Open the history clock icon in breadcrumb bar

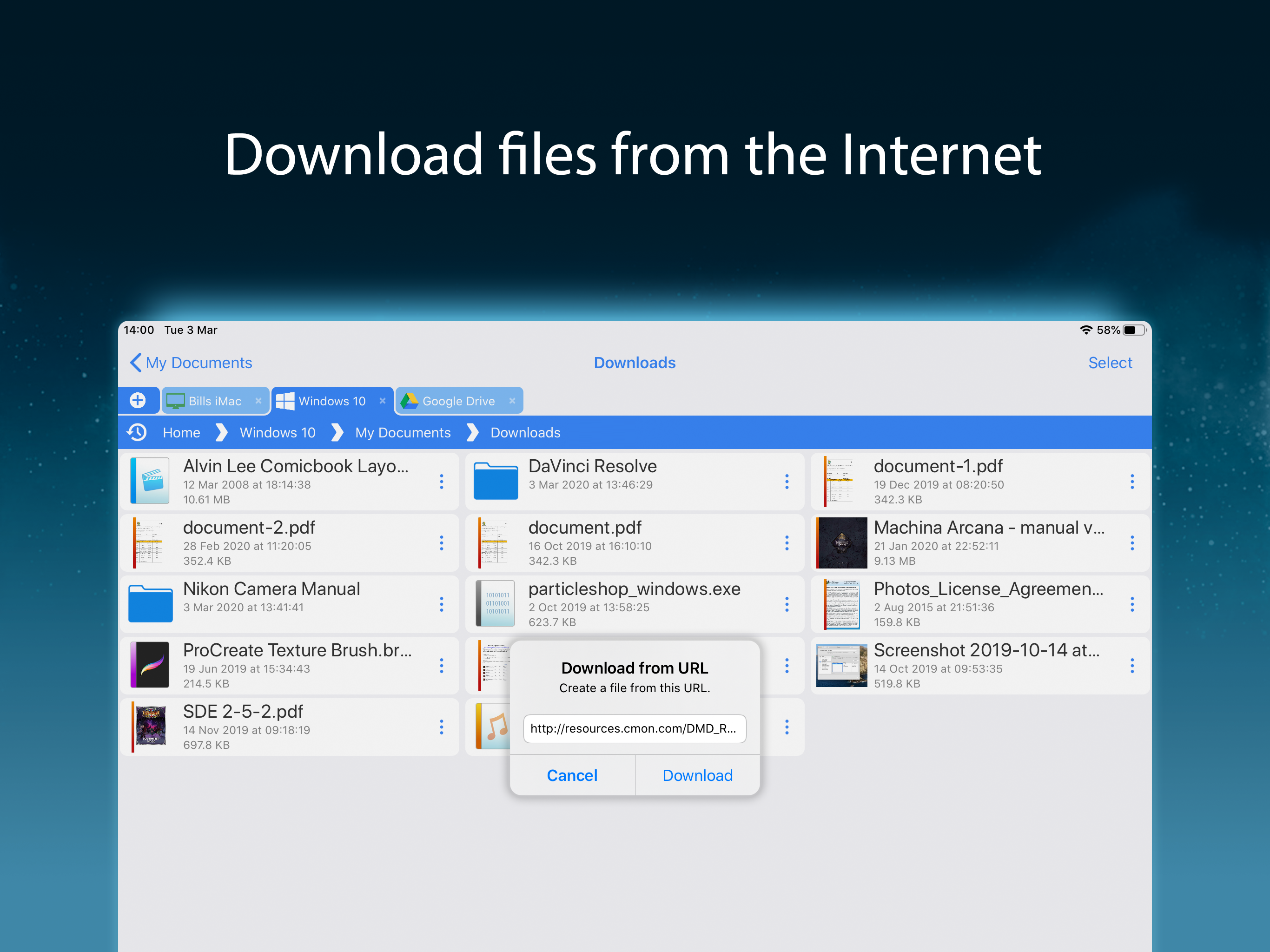click(137, 432)
